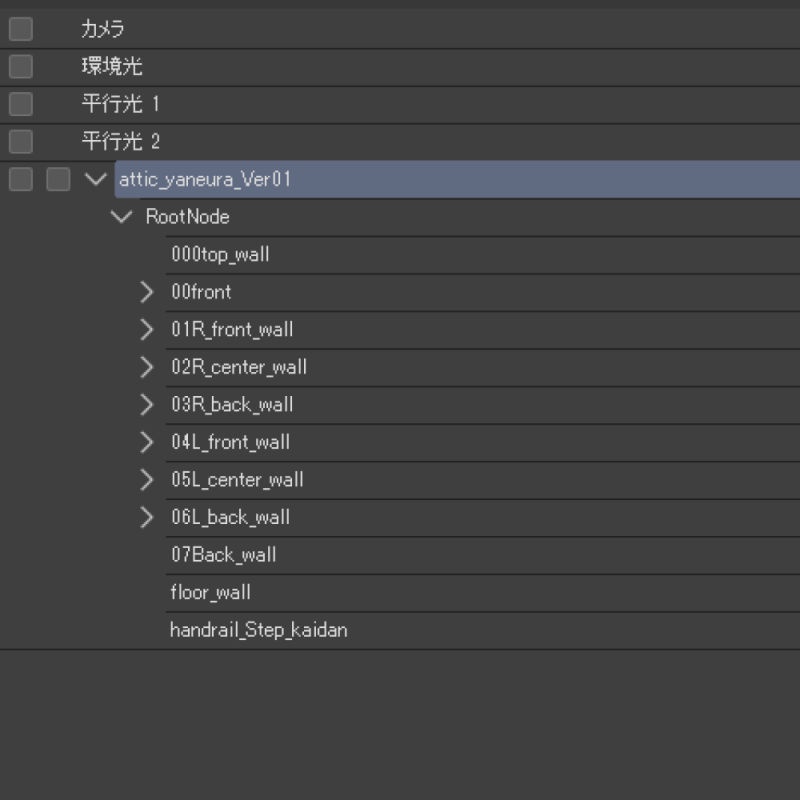Expand the 00front node

point(147,292)
